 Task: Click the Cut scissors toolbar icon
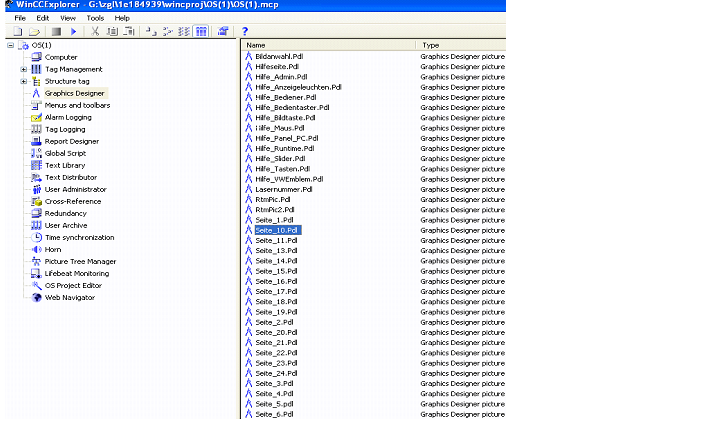click(x=96, y=32)
